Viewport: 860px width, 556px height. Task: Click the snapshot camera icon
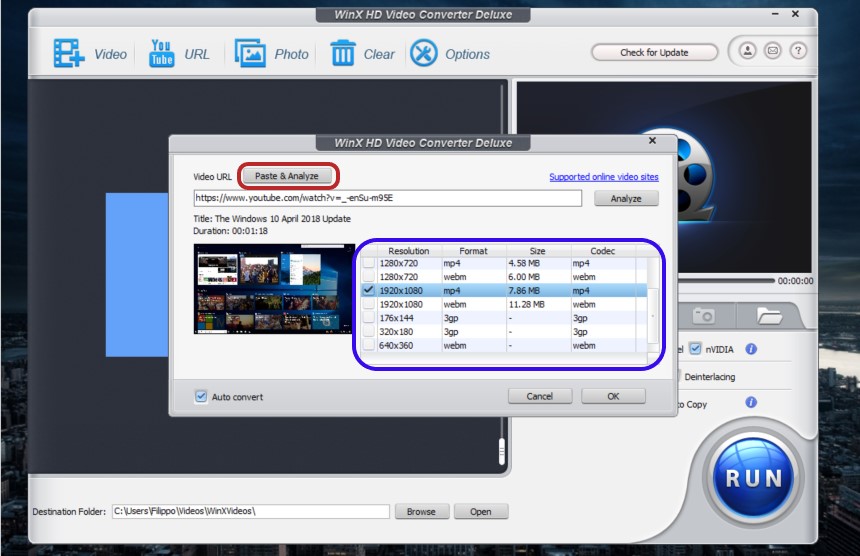(x=704, y=316)
